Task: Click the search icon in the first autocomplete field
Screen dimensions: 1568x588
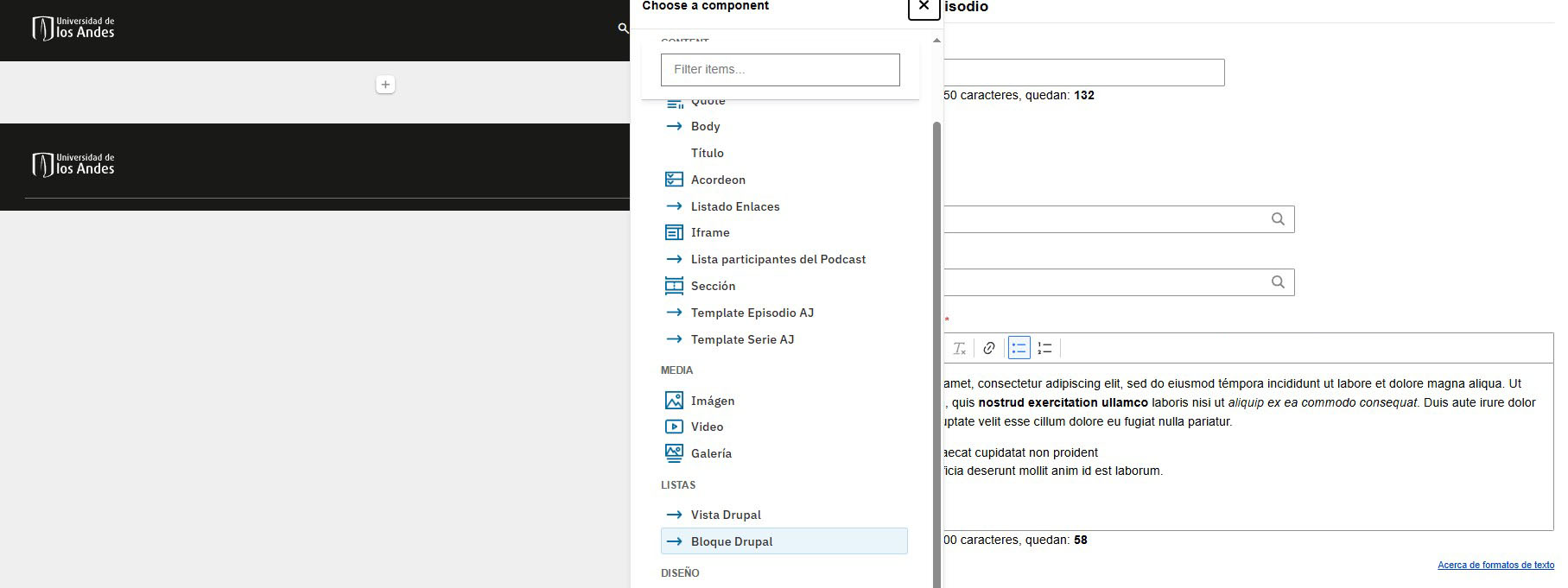Action: tap(1278, 219)
